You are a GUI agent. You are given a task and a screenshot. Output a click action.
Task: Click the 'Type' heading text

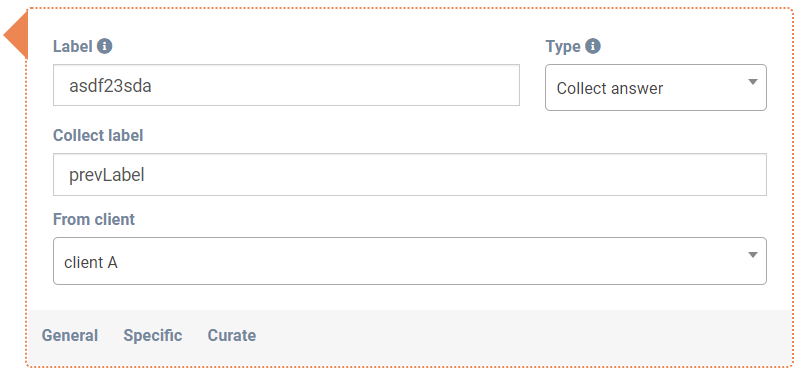[563, 47]
